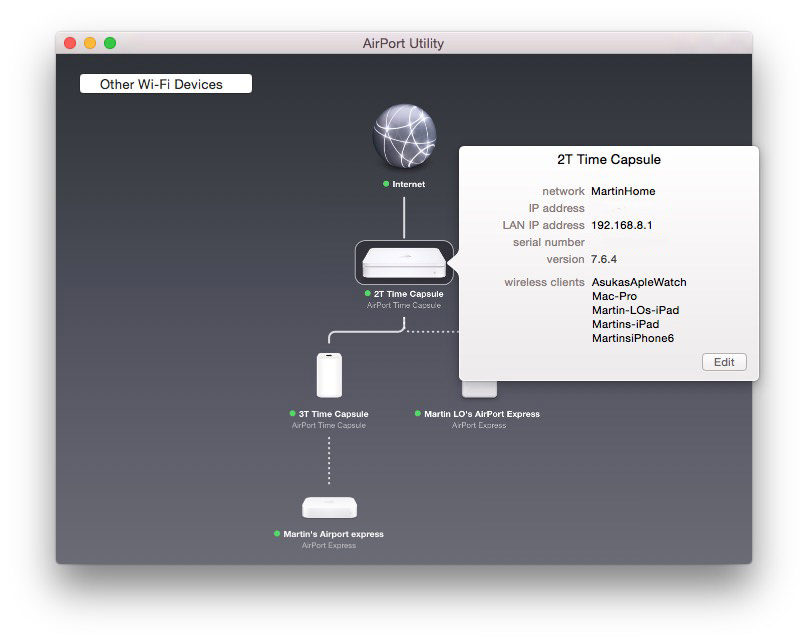Click the popover title 2T Time Capsule
This screenshot has height=644, width=808.
tap(609, 159)
